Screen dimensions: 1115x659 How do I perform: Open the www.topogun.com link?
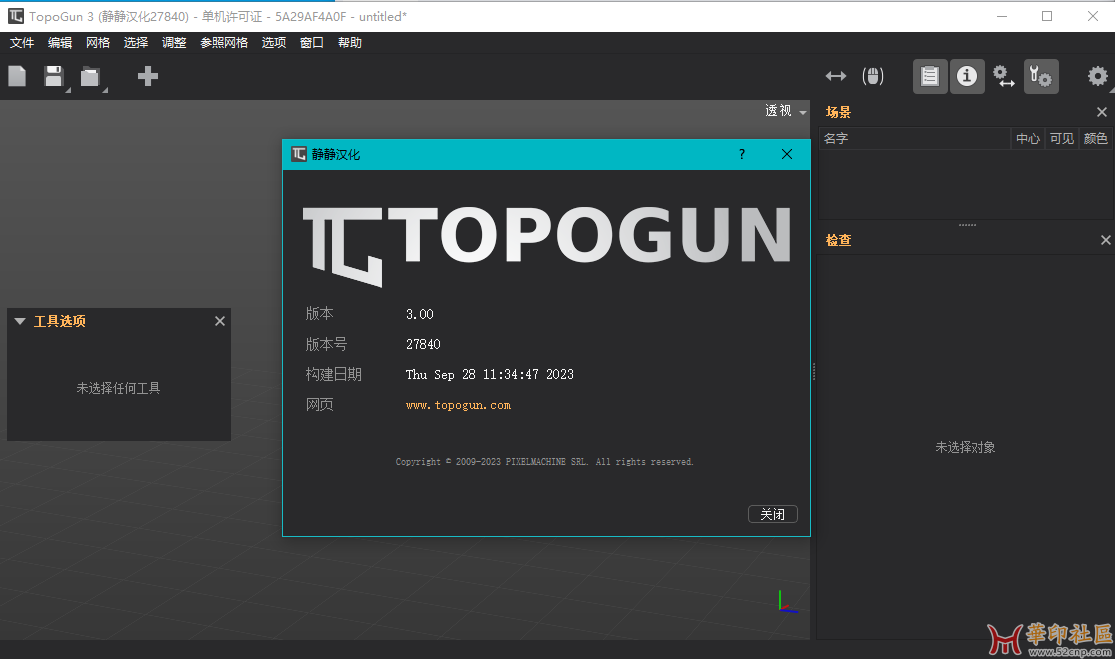coord(458,405)
